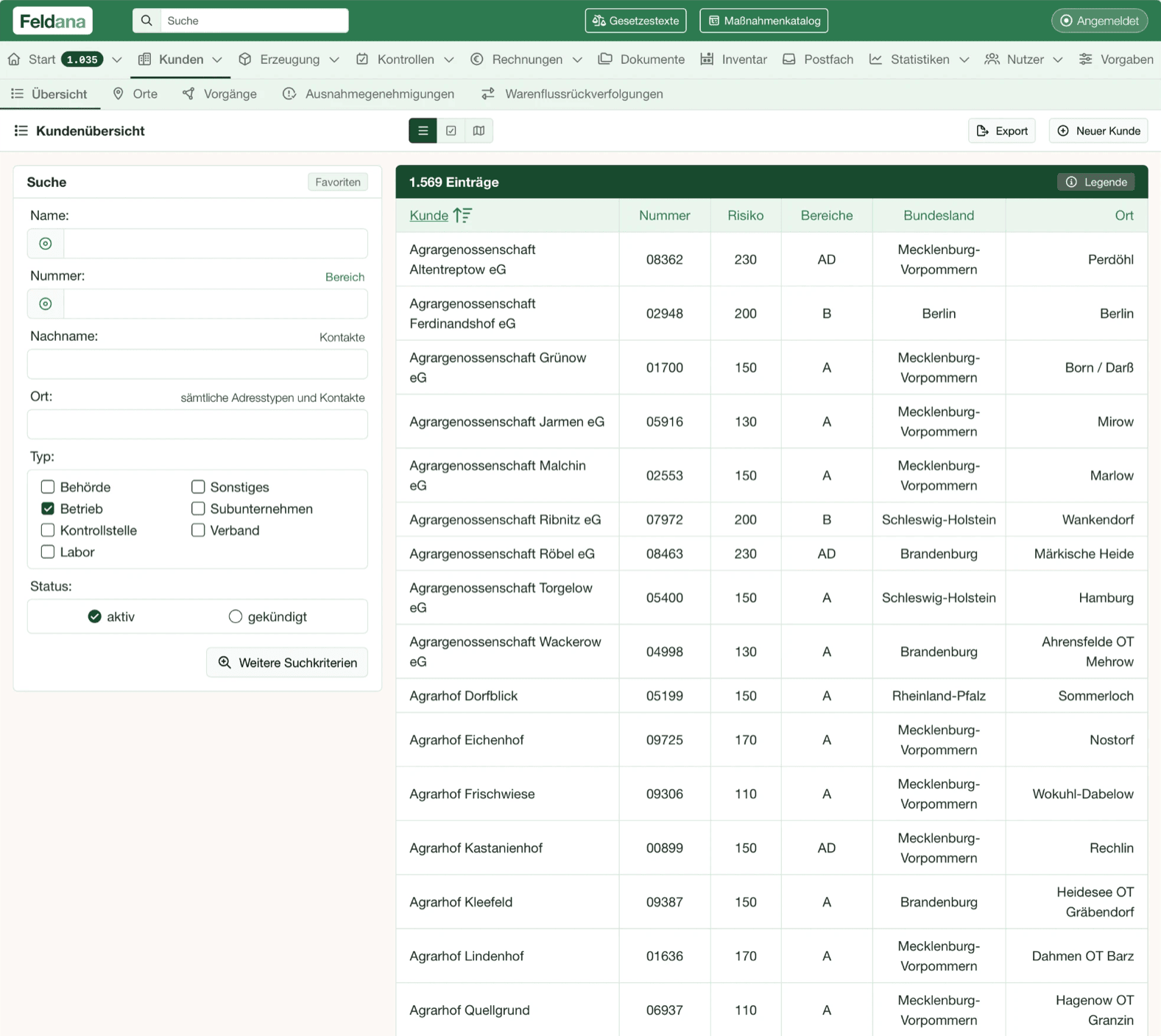Image resolution: width=1161 pixels, height=1036 pixels.
Task: Switch to the Warenflussrückverfolgungen tab
Action: pyautogui.click(x=572, y=94)
